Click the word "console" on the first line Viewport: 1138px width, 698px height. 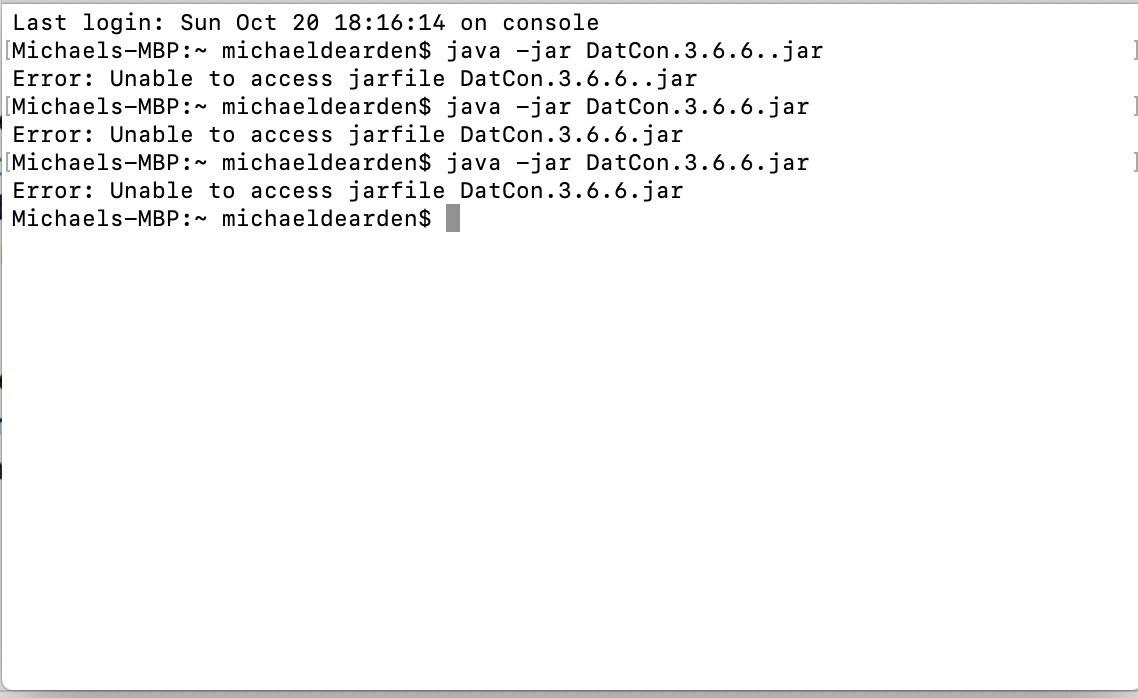(551, 22)
